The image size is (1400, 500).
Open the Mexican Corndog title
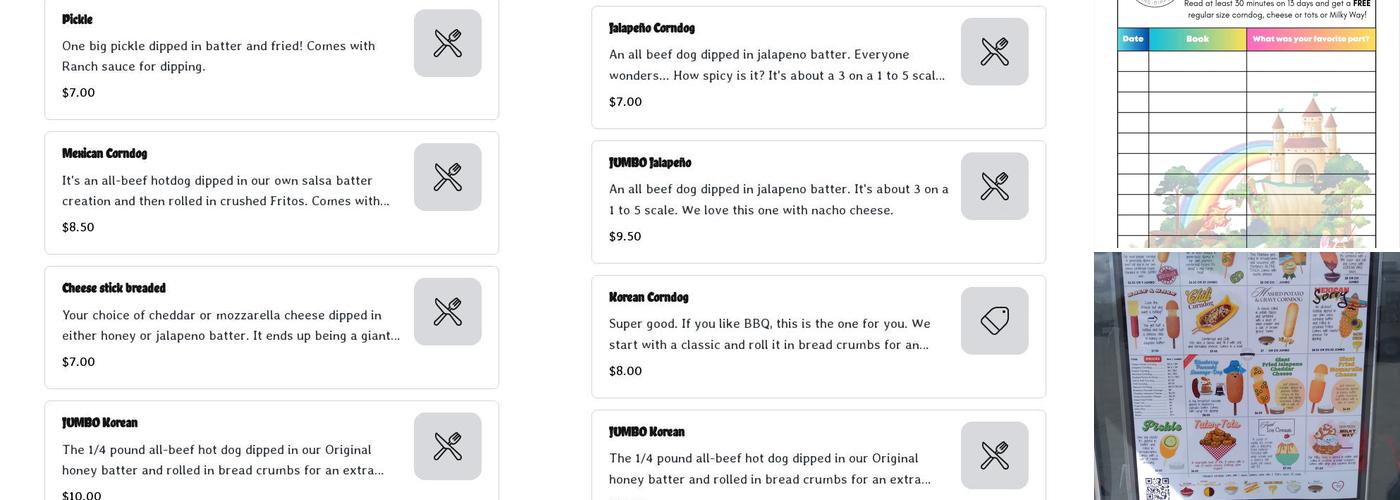click(104, 153)
